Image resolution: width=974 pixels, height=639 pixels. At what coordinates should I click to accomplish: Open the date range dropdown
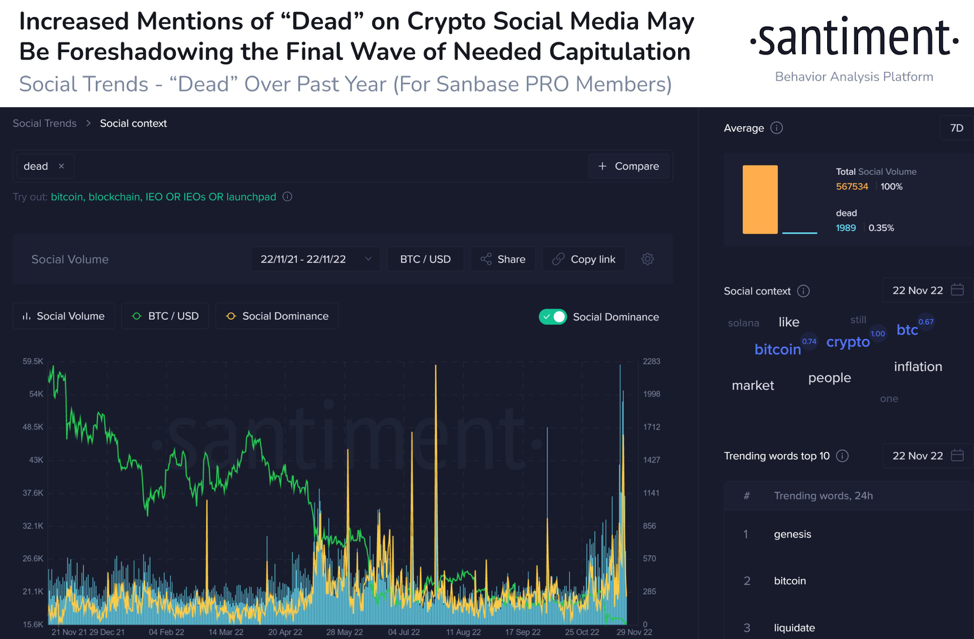click(x=315, y=259)
